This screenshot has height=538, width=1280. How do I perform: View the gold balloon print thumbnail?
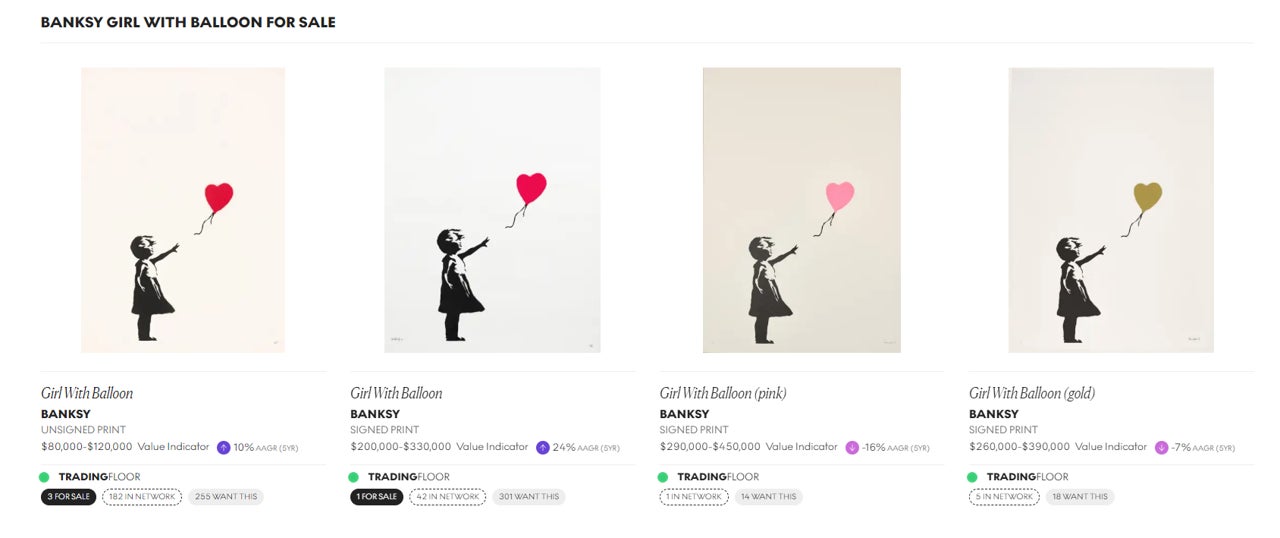pyautogui.click(x=1111, y=210)
